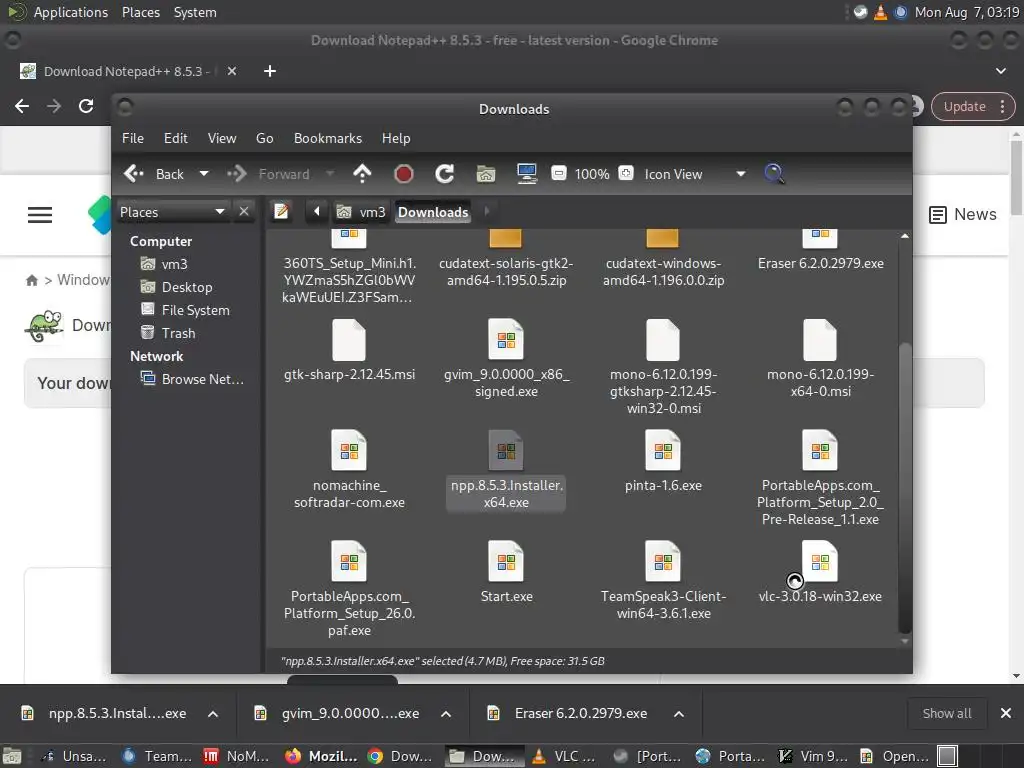
Task: Open the News link on webpage
Action: (x=963, y=215)
